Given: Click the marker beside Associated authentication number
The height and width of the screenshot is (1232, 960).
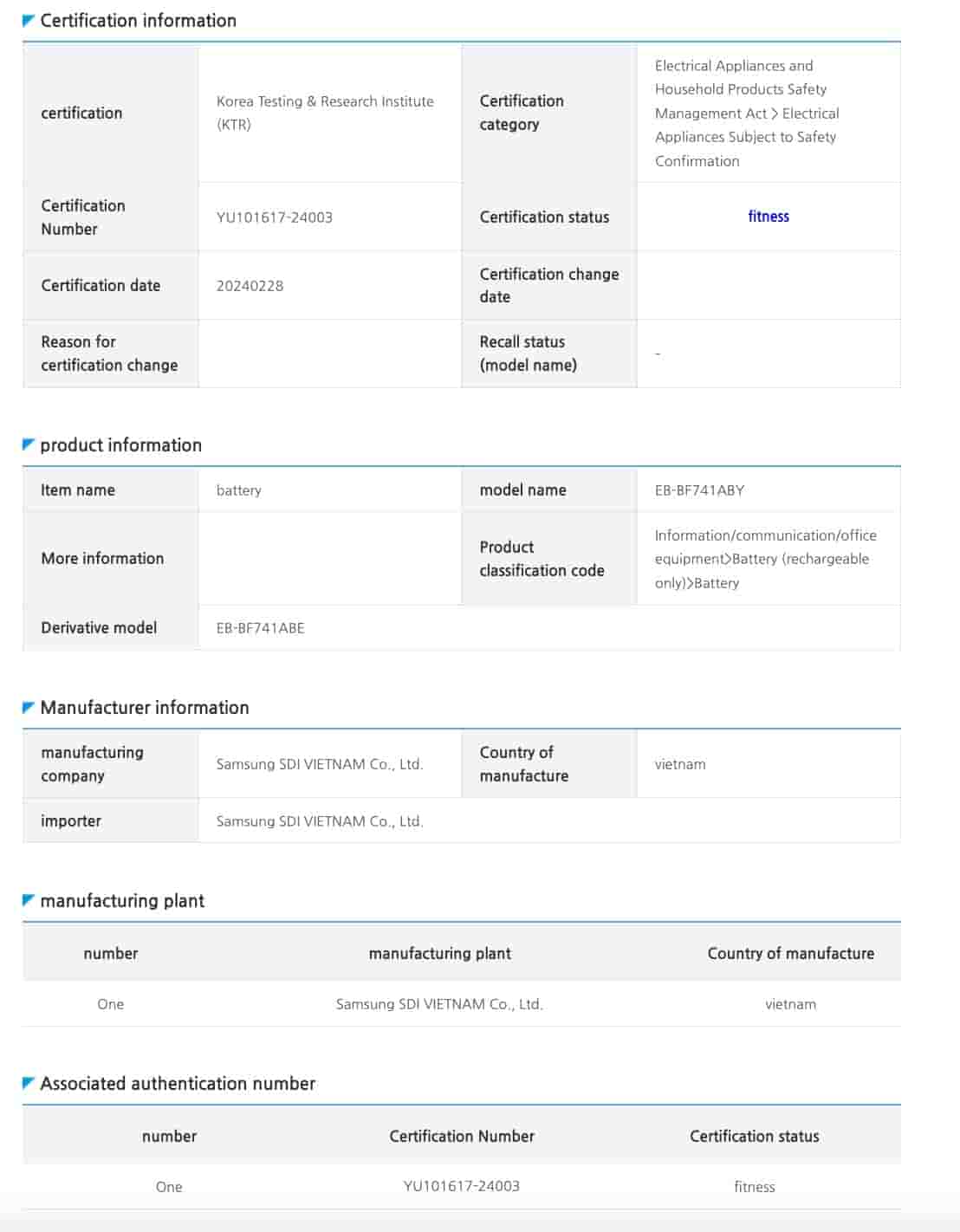Looking at the screenshot, I should 28,1083.
